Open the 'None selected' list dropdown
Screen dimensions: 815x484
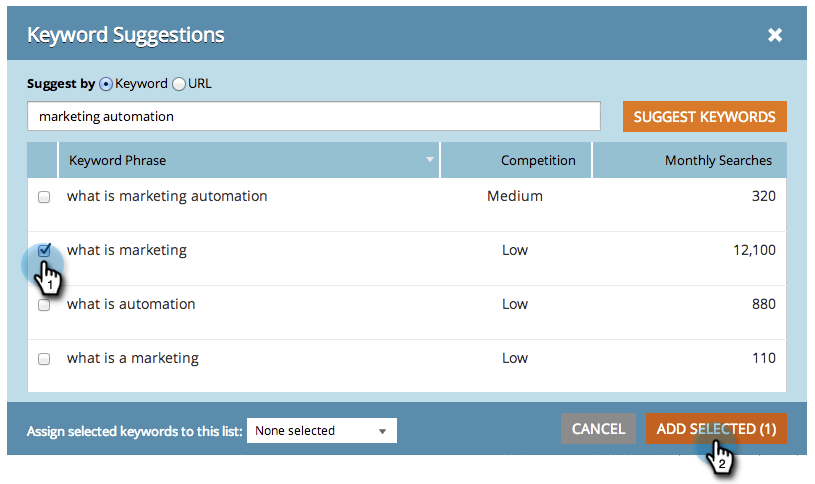[x=321, y=431]
